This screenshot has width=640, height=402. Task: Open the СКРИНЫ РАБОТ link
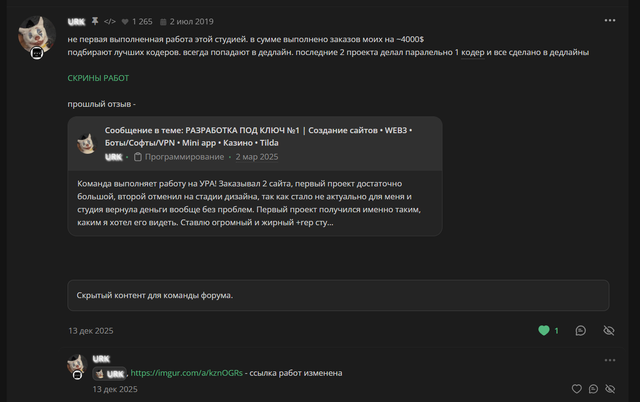(98, 78)
